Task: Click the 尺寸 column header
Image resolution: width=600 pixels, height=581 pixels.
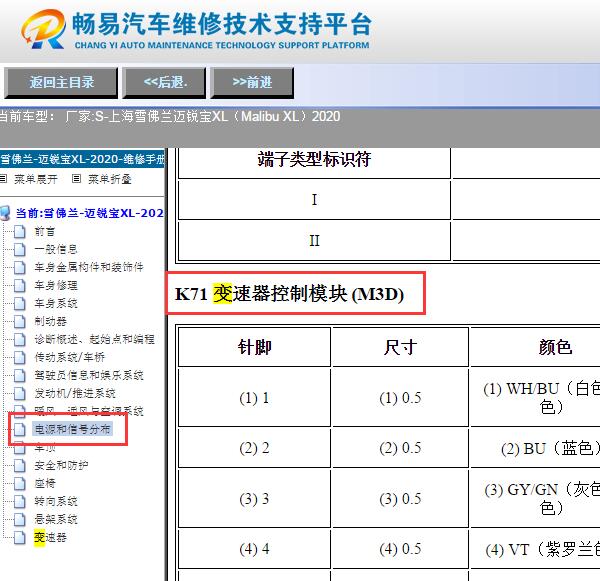Action: (400, 348)
